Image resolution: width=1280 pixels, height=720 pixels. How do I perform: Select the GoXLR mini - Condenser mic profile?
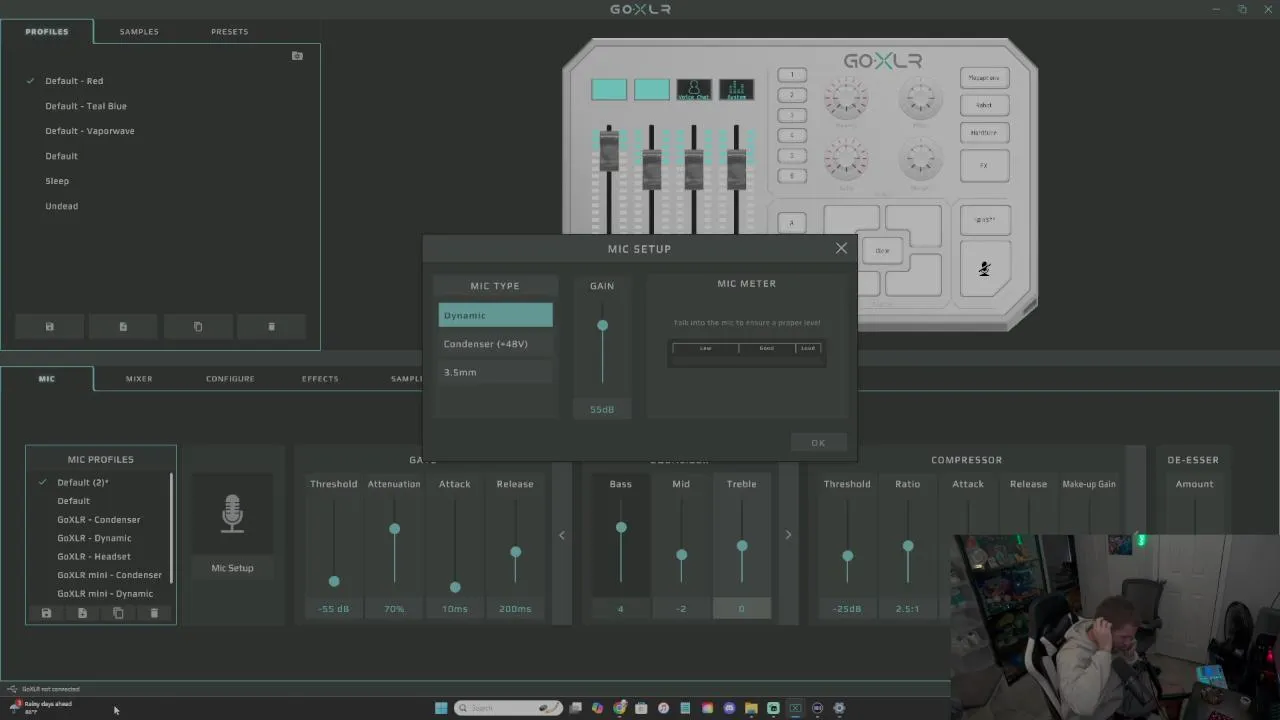pos(109,575)
